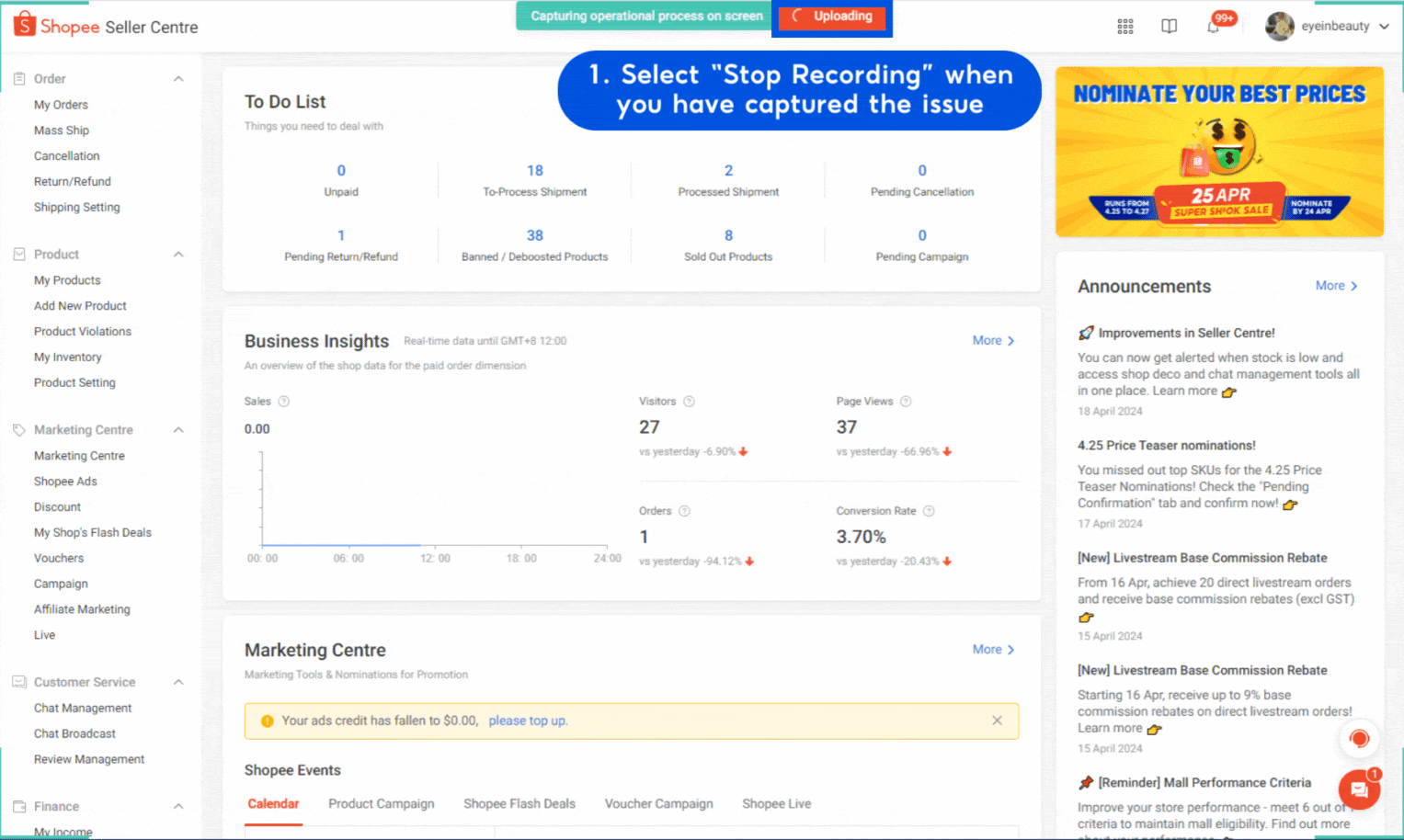This screenshot has height=840, width=1404.
Task: Click the screen recording indicator icon
Action: 1360,738
